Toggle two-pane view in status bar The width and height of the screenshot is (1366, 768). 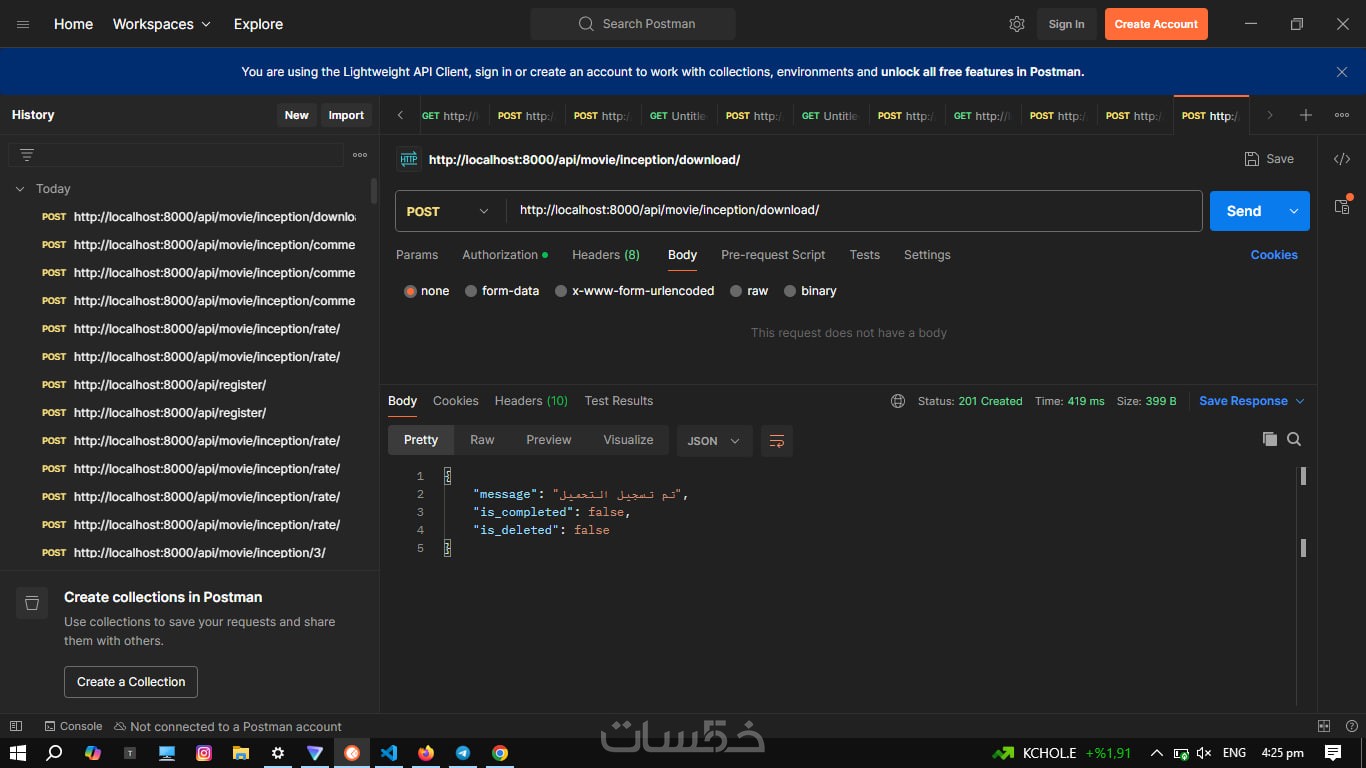[1324, 726]
